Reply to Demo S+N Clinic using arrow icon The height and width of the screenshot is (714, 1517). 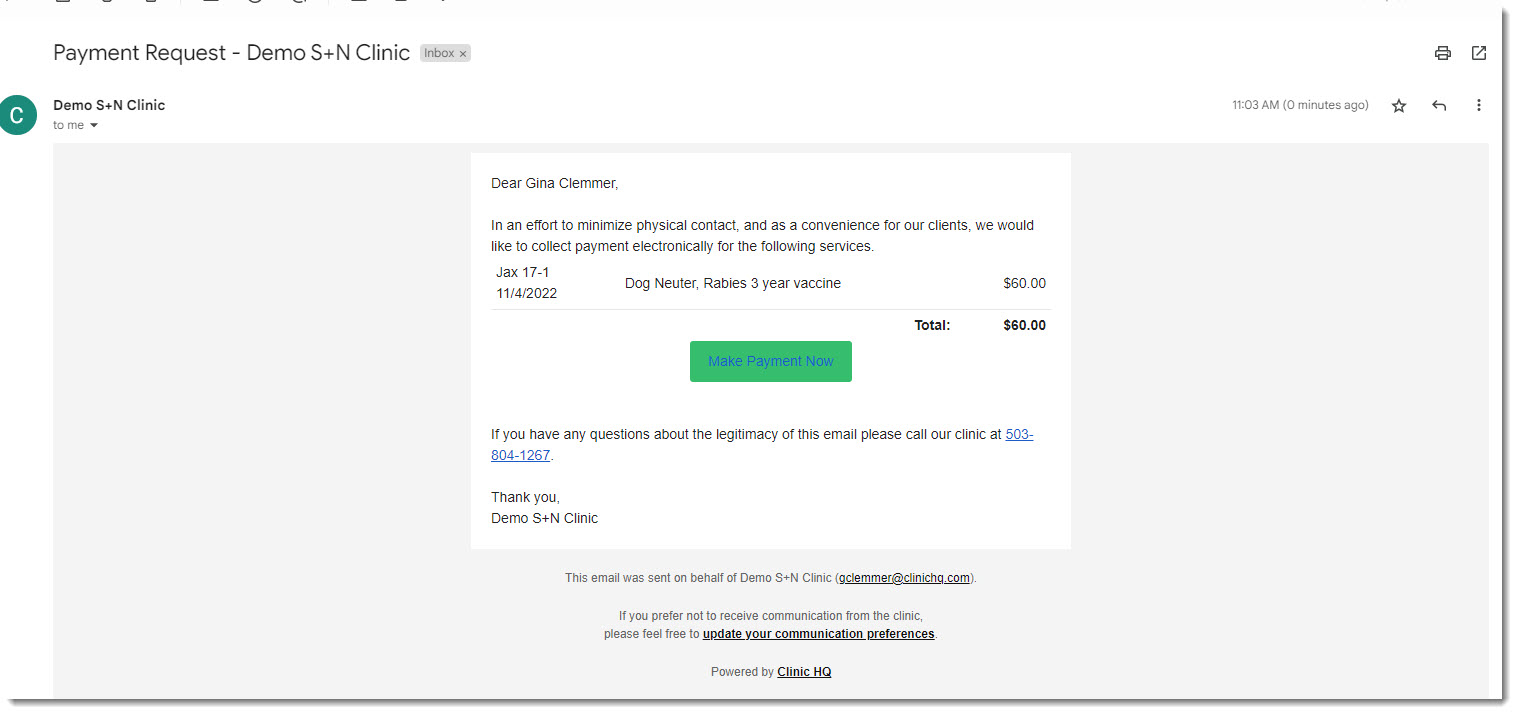click(x=1439, y=106)
